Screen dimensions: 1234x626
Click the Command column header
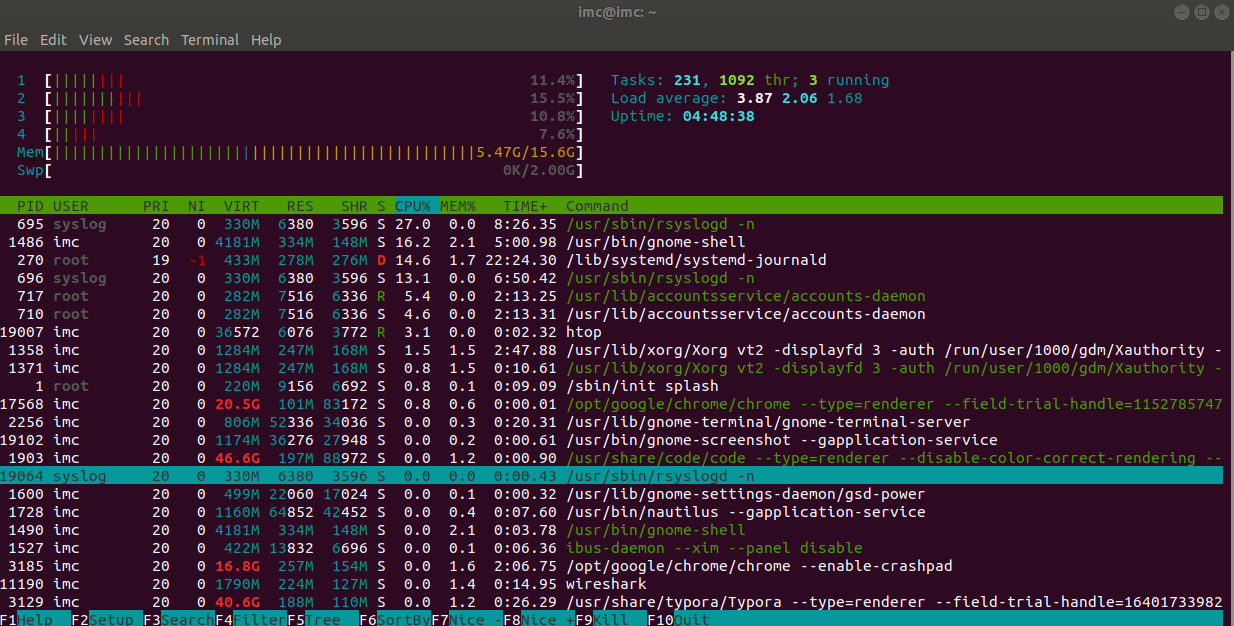pyautogui.click(x=597, y=206)
